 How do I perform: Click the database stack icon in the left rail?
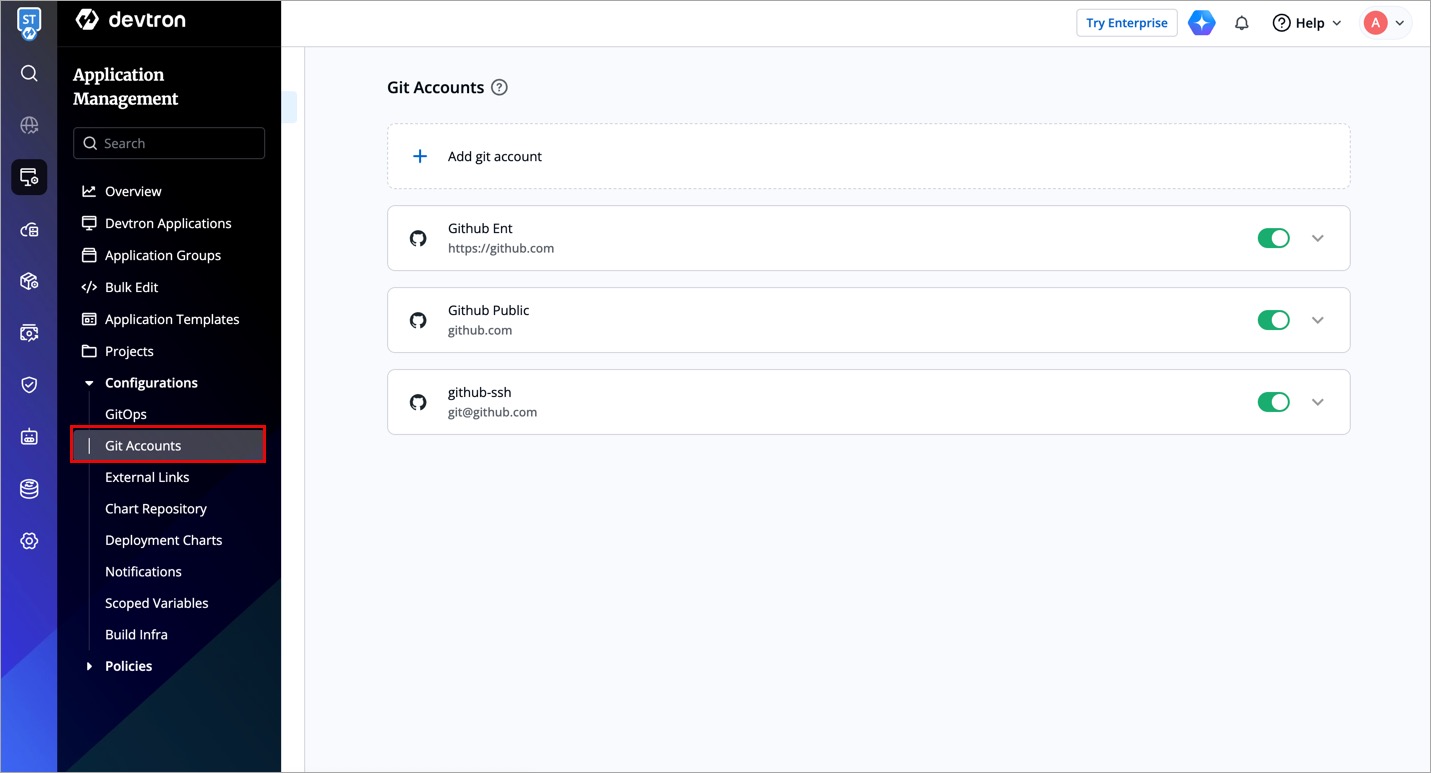click(29, 489)
